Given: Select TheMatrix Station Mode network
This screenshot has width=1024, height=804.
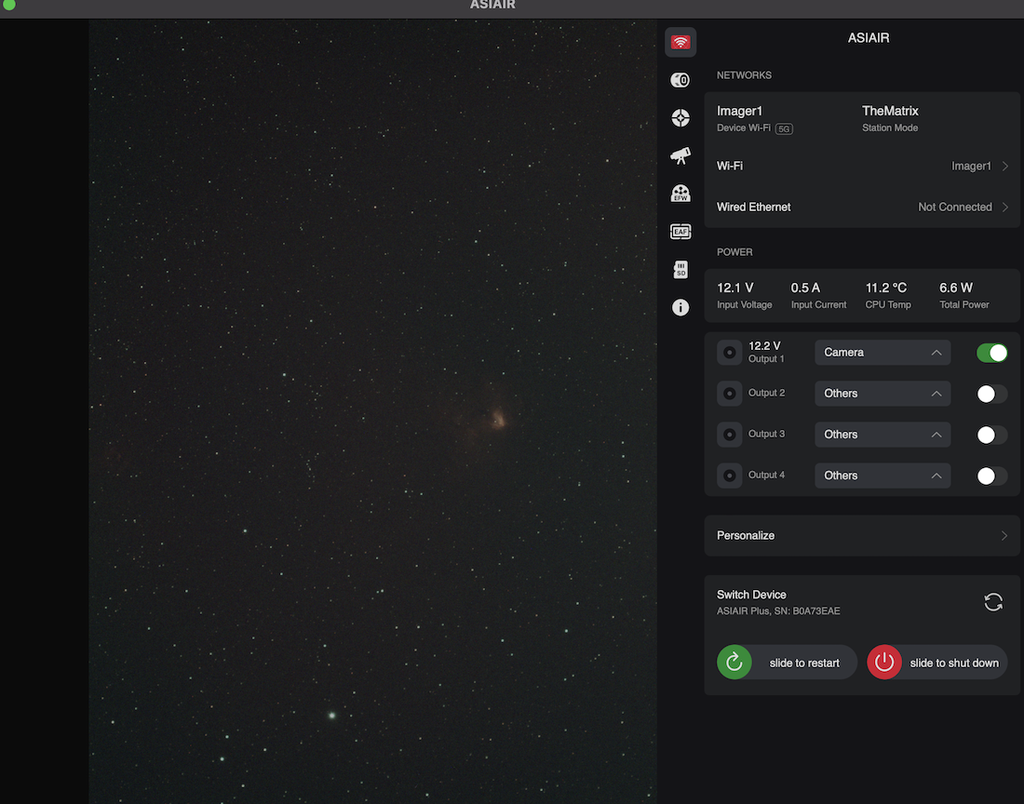Looking at the screenshot, I should [890, 118].
